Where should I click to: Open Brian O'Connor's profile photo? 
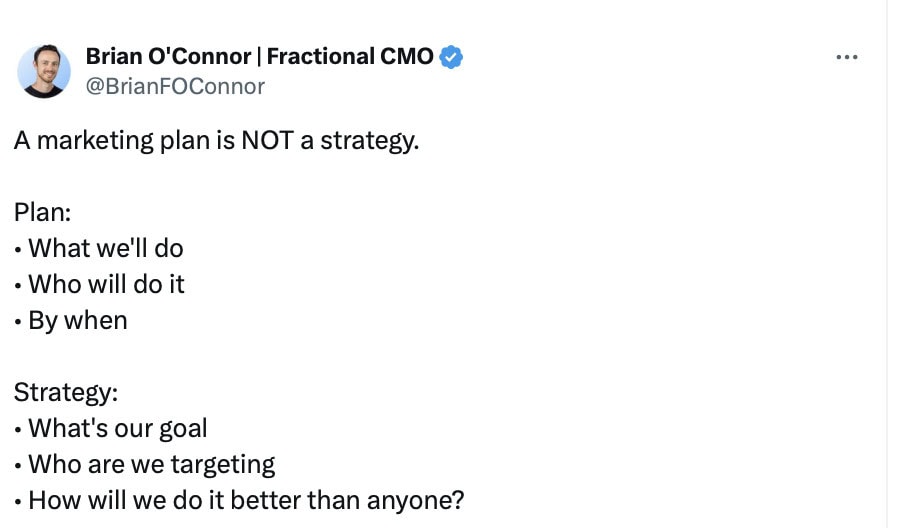coord(44,71)
